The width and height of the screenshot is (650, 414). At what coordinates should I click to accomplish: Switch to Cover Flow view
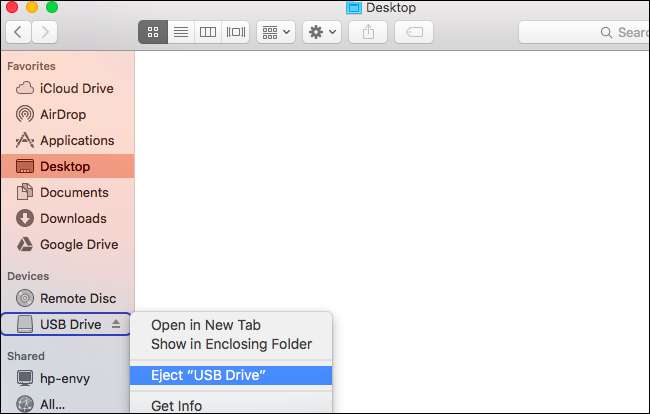click(x=235, y=32)
